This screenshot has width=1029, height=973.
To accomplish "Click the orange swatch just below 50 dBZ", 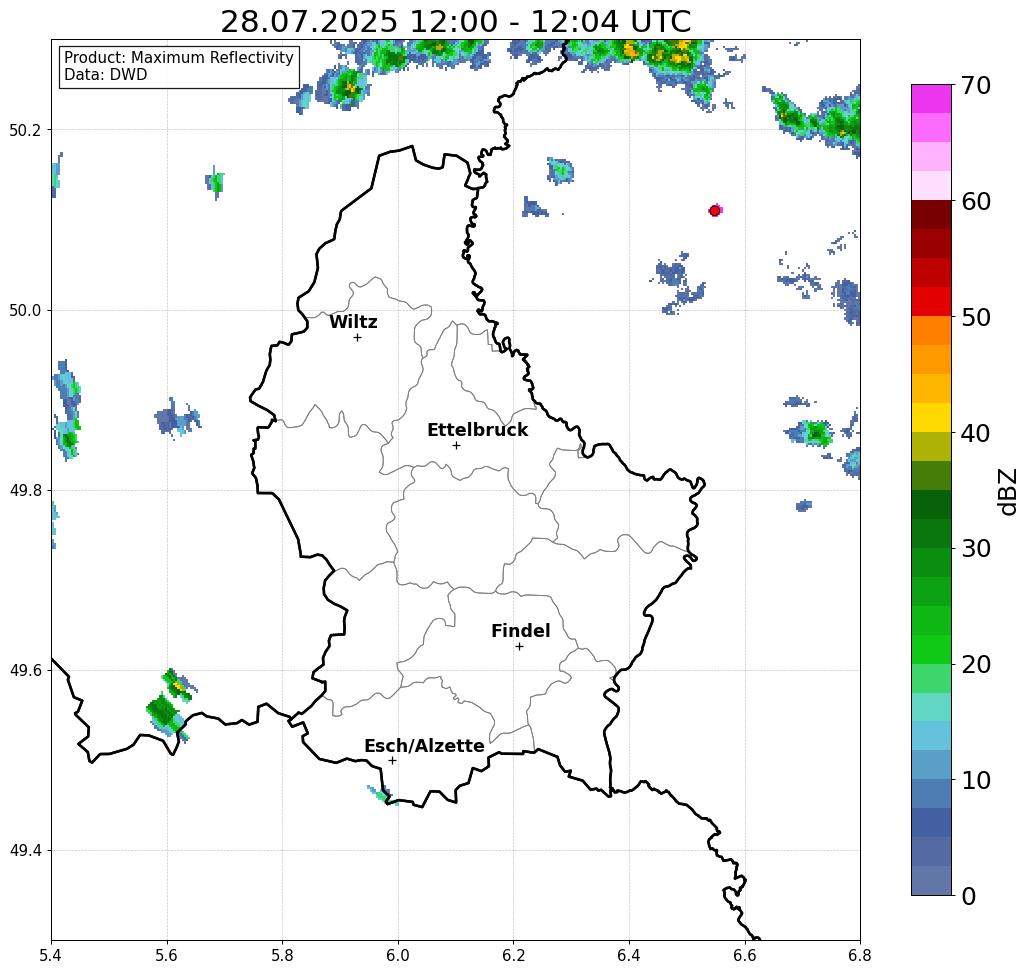I will pyautogui.click(x=931, y=331).
